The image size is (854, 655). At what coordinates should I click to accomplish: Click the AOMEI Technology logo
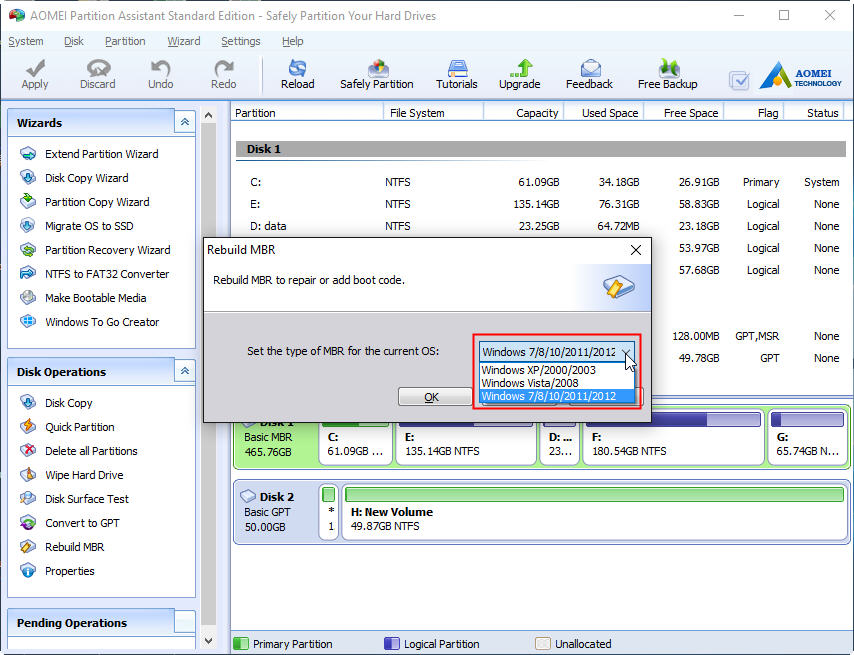[x=801, y=76]
